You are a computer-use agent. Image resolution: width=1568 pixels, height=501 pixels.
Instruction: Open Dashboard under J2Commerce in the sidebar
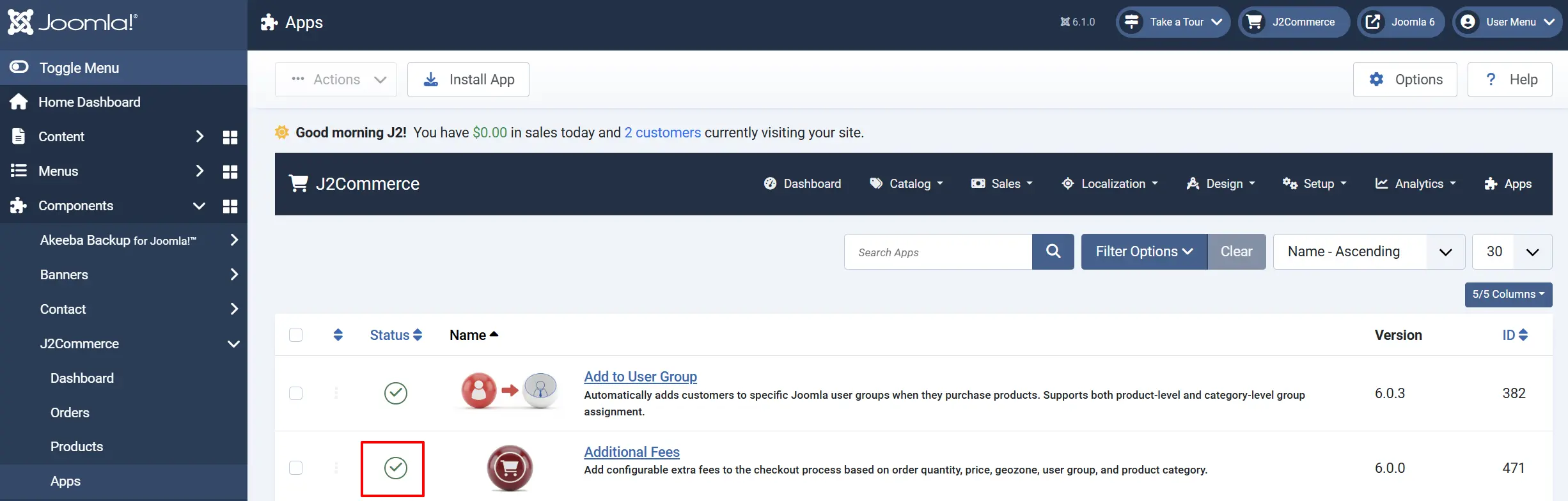pyautogui.click(x=82, y=378)
